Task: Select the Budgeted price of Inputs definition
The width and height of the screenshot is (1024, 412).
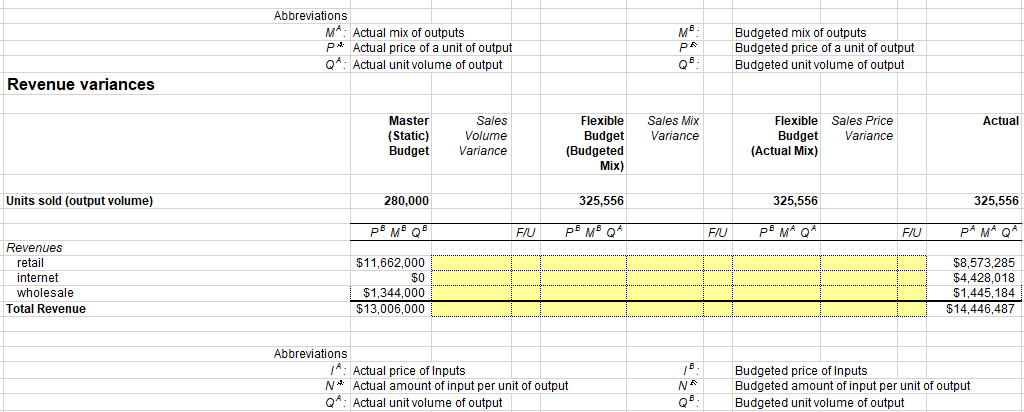Action: [801, 371]
